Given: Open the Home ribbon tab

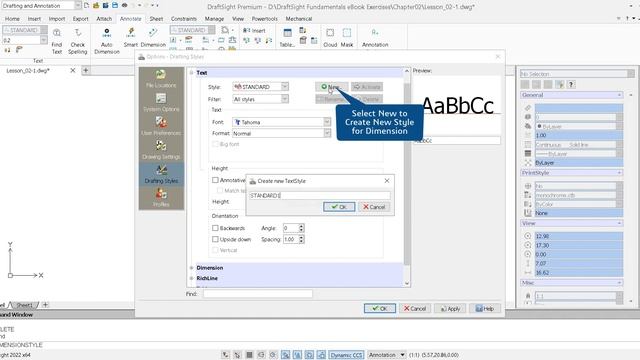Looking at the screenshot, I should coord(12,19).
